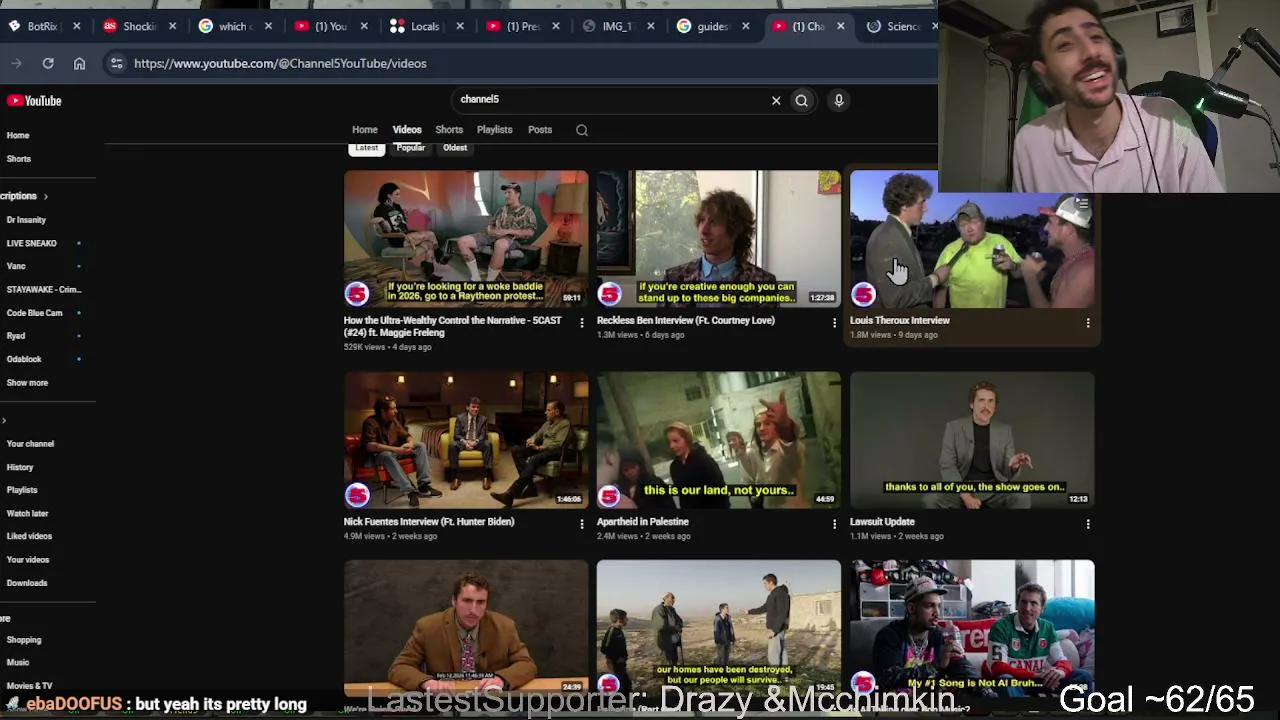Close the guides Google tab
This screenshot has width=1280, height=720.
(746, 26)
